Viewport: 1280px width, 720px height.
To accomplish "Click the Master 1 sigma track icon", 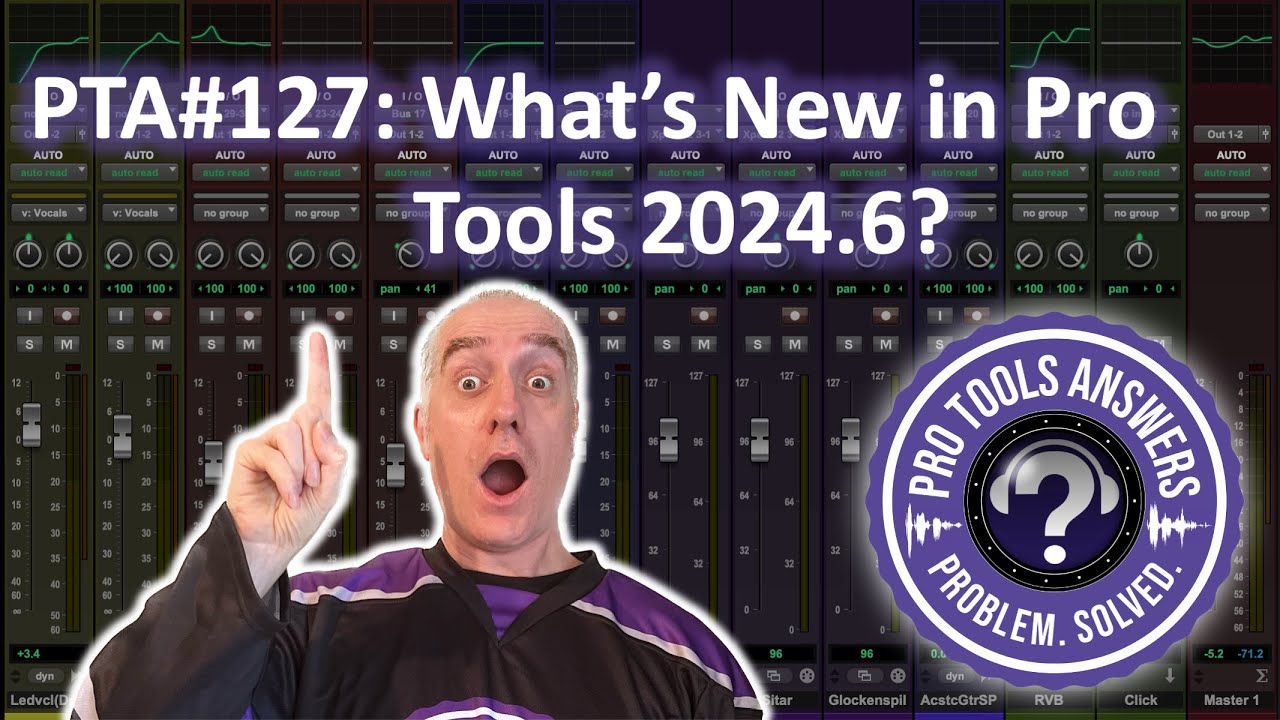I will (x=1261, y=677).
